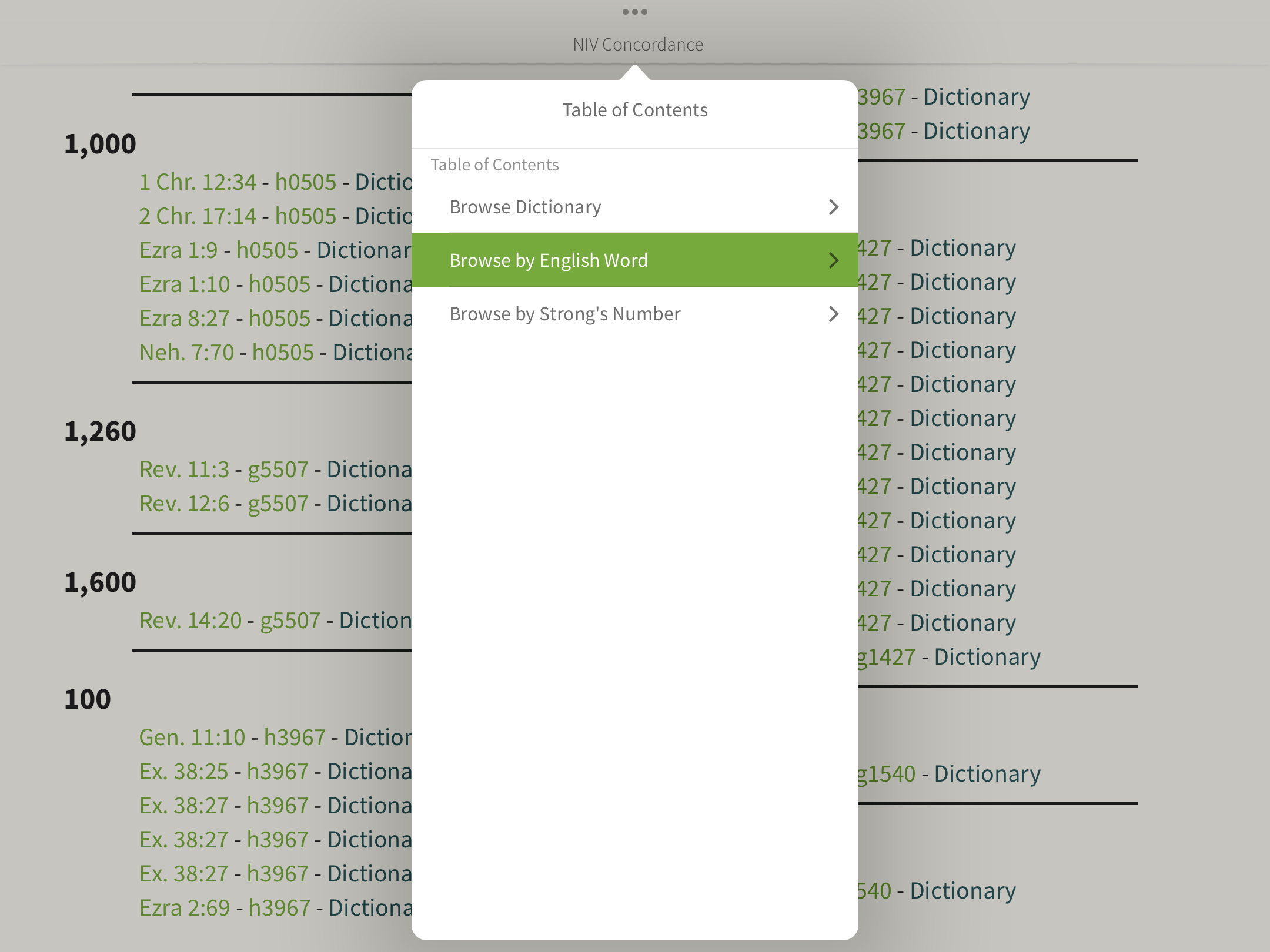The width and height of the screenshot is (1270, 952).
Task: Open Browse by Strong's Number
Action: coord(564,314)
